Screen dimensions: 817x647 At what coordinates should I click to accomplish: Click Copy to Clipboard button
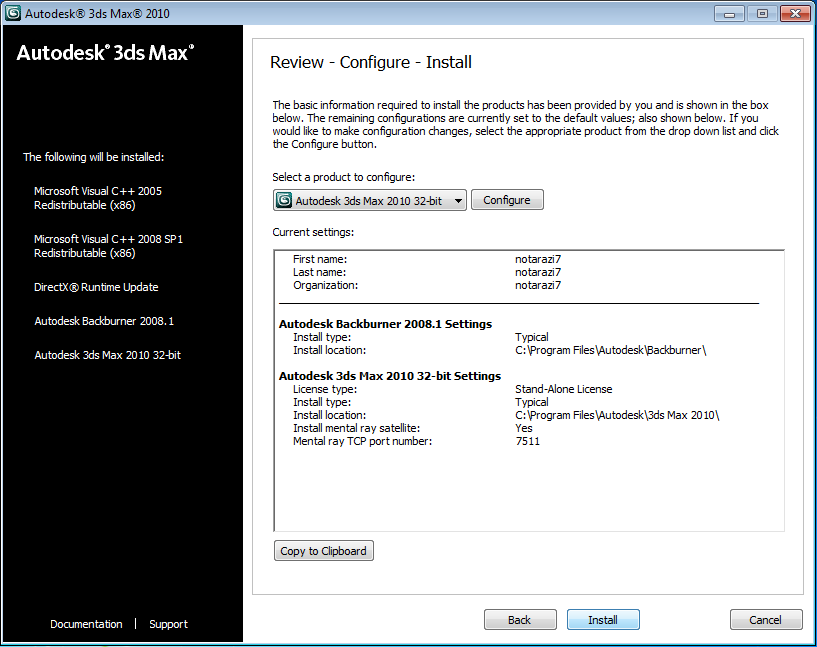(324, 551)
